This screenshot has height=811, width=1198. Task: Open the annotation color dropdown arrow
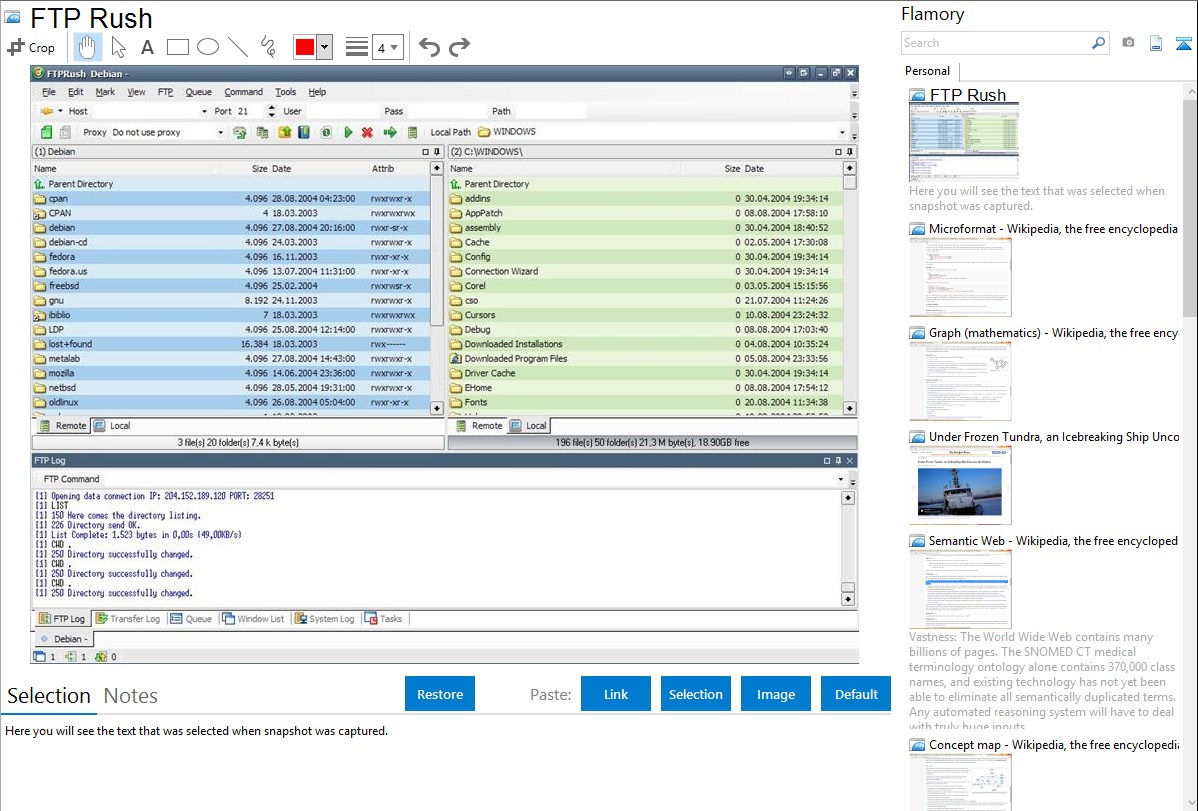[325, 47]
